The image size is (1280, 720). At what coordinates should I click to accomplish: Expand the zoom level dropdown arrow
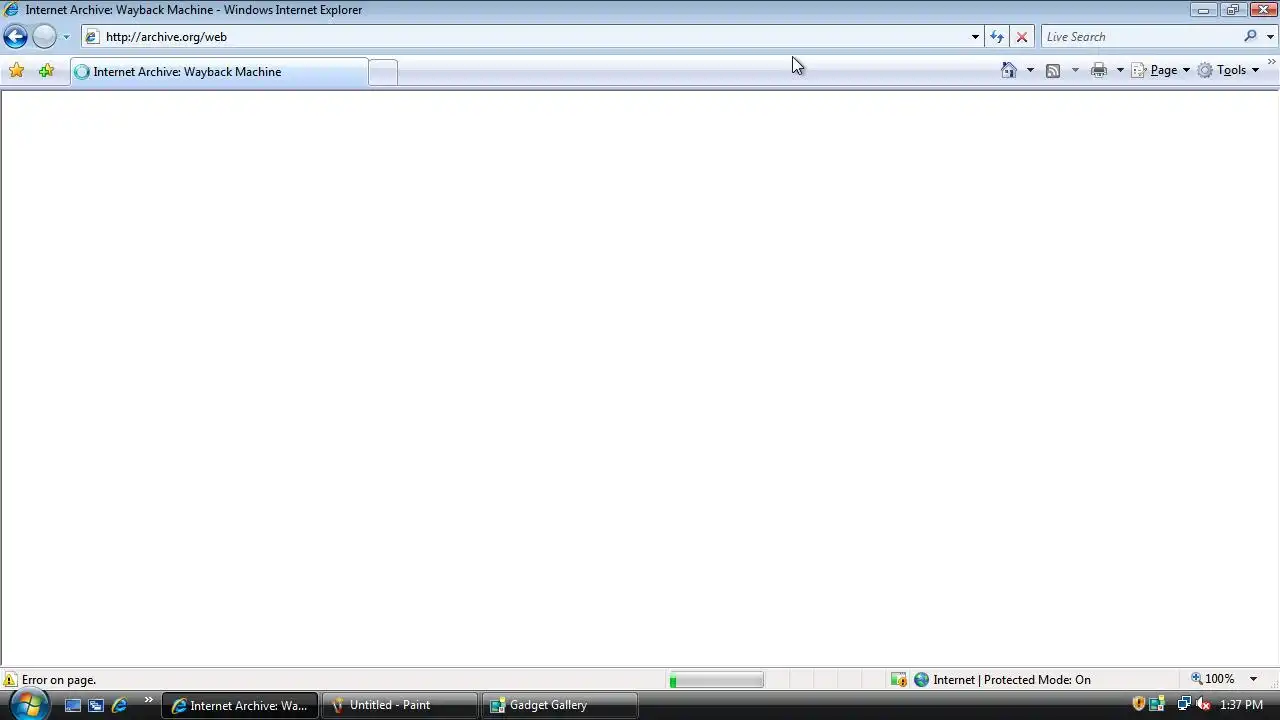pyautogui.click(x=1253, y=680)
